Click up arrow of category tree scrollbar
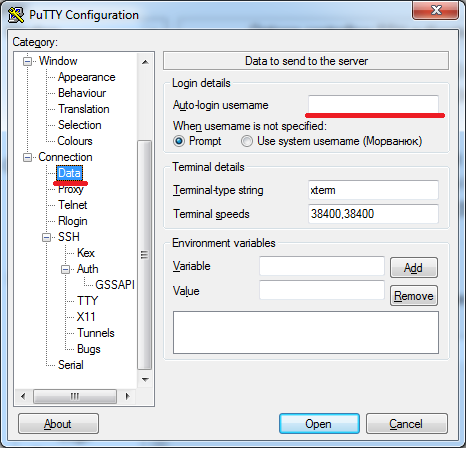Screen dimensions: 466x450 point(145,62)
